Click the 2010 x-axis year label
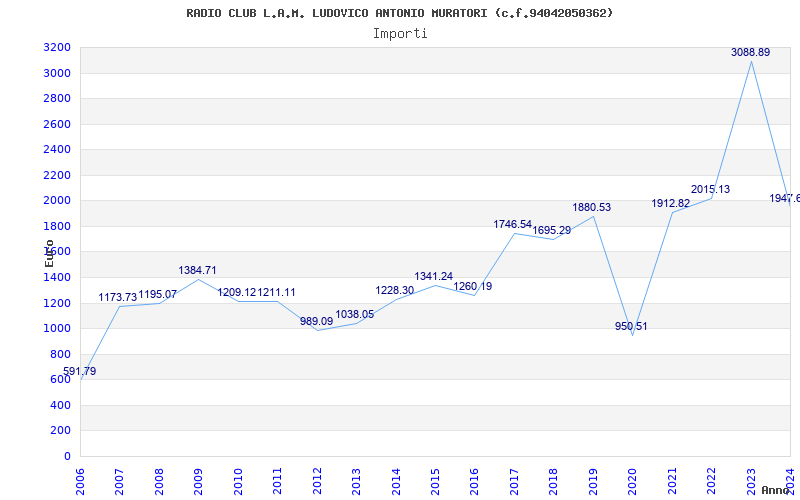The height and width of the screenshot is (500, 800). (x=238, y=481)
